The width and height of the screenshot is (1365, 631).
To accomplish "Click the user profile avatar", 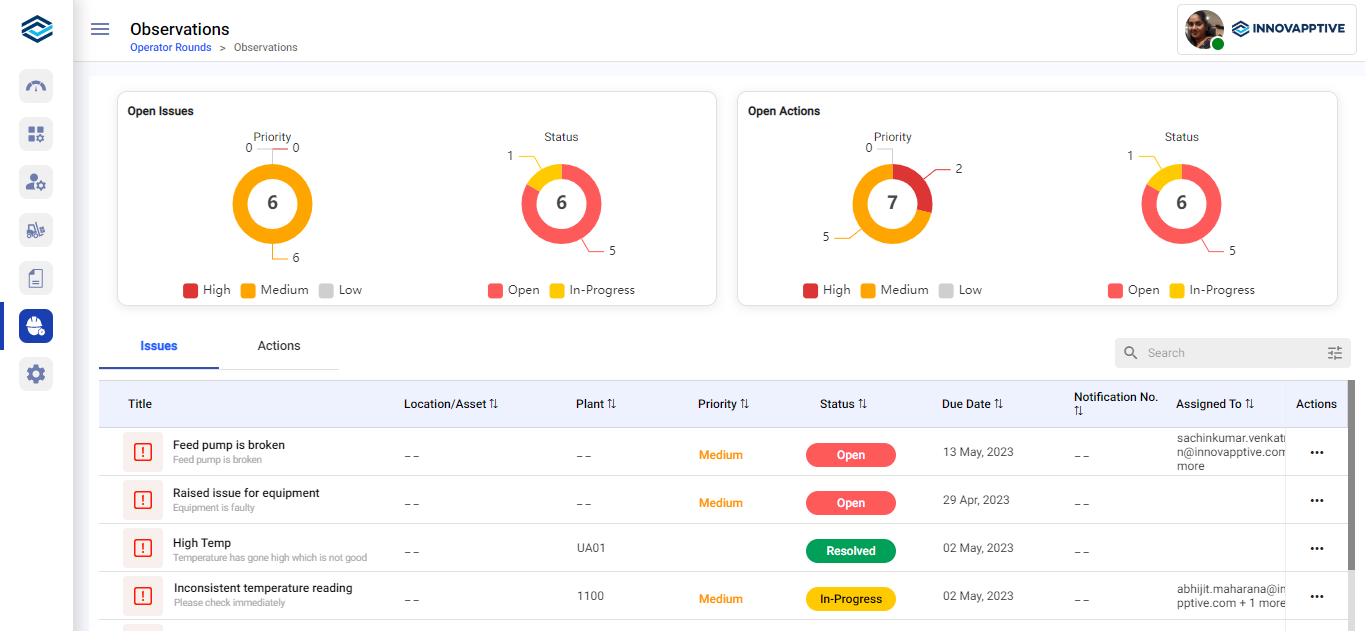I will pyautogui.click(x=1204, y=30).
